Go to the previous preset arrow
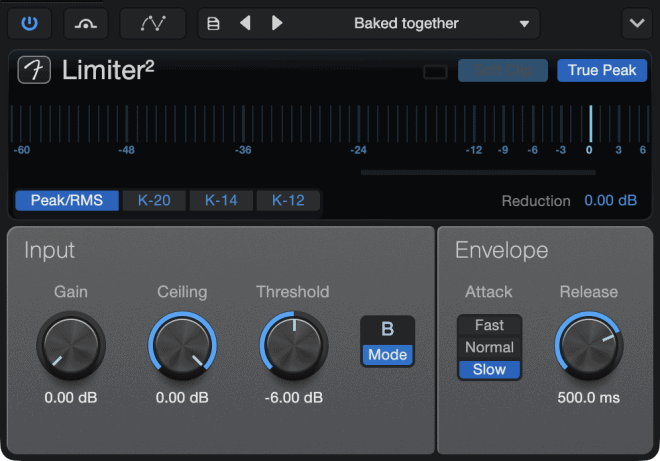The width and height of the screenshot is (660, 461). 245,23
